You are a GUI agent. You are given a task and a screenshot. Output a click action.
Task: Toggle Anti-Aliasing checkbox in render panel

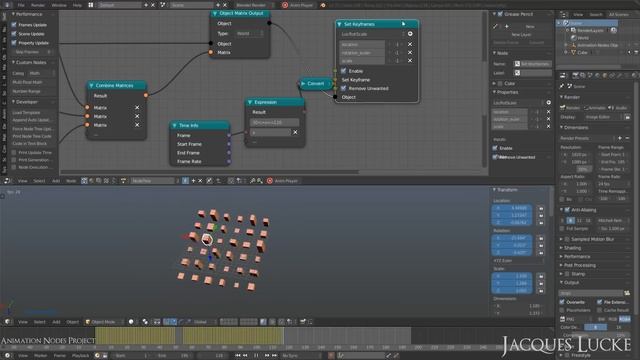click(x=567, y=210)
